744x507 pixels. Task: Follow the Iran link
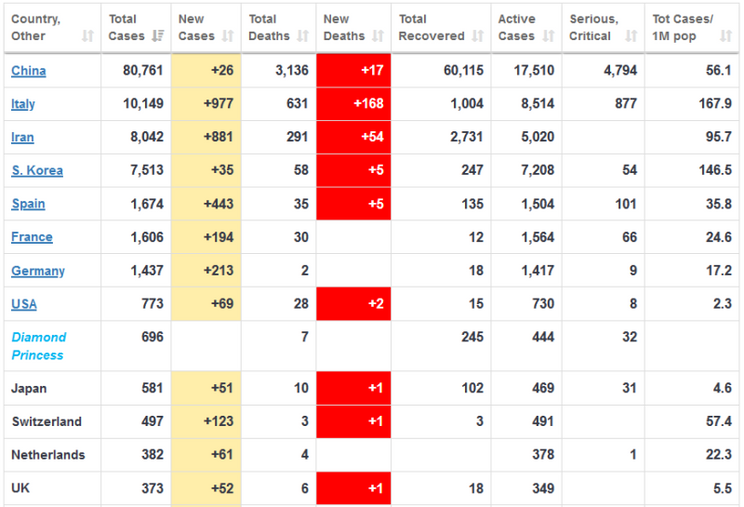coord(22,138)
